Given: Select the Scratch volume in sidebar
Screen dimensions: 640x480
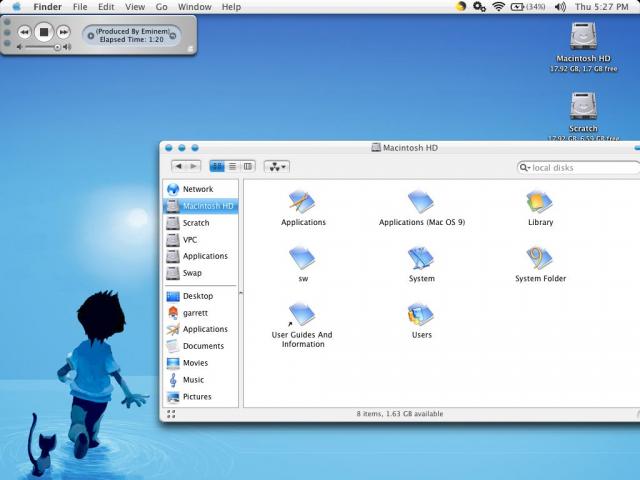Looking at the screenshot, I should [x=200, y=223].
